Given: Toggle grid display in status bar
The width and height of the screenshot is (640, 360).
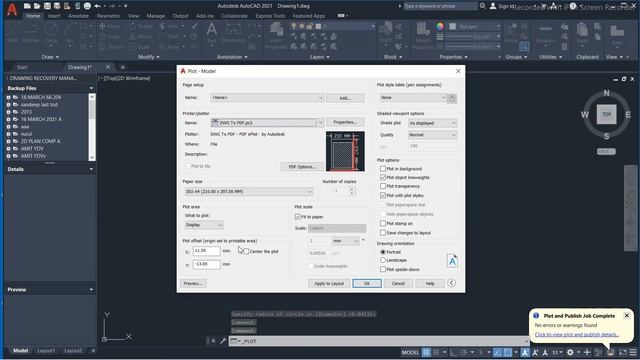Looking at the screenshot, I should [426, 352].
